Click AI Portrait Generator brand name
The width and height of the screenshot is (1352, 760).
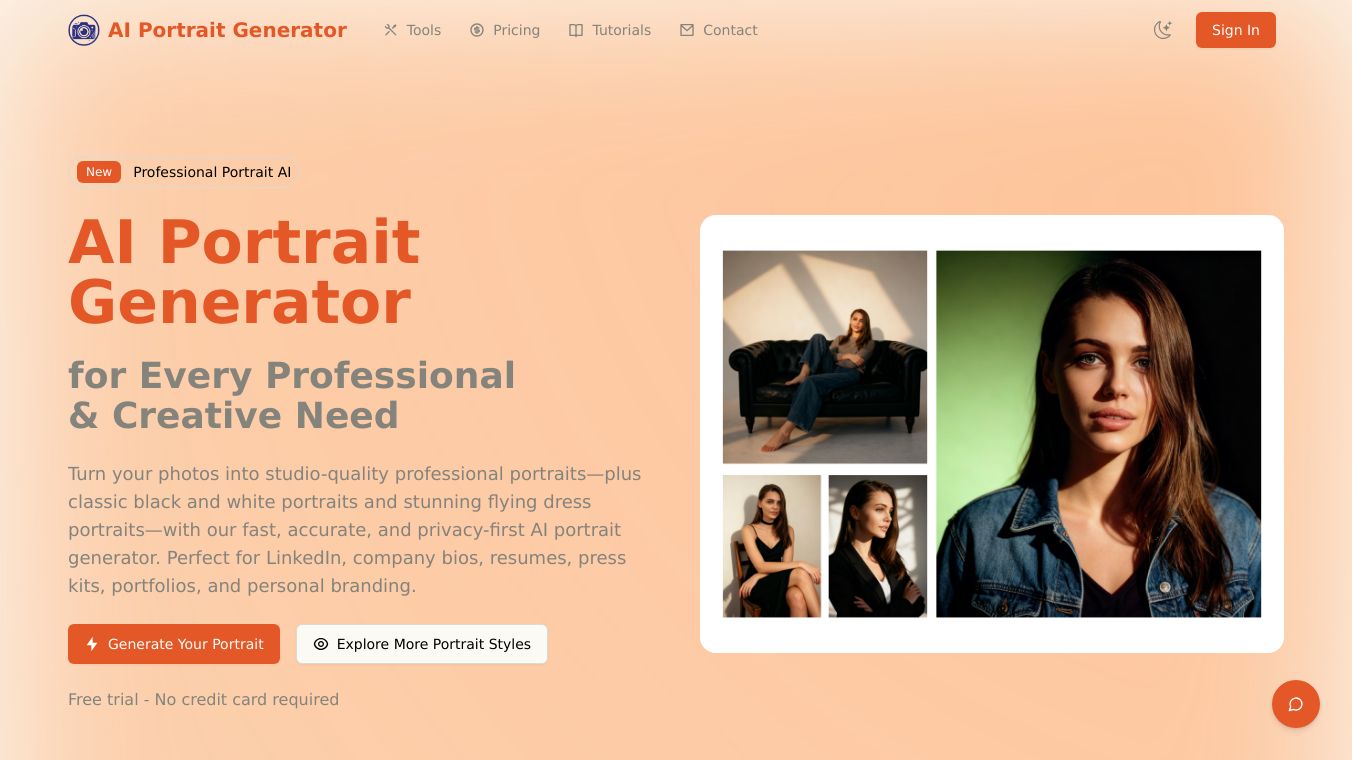point(227,30)
